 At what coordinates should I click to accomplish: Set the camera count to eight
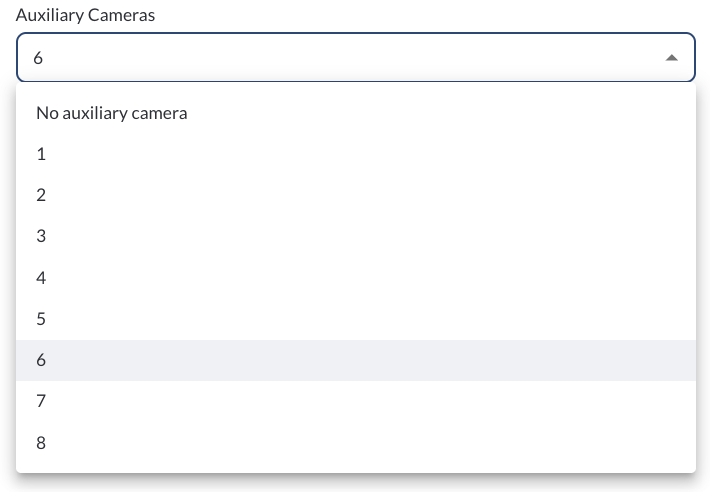coord(356,443)
